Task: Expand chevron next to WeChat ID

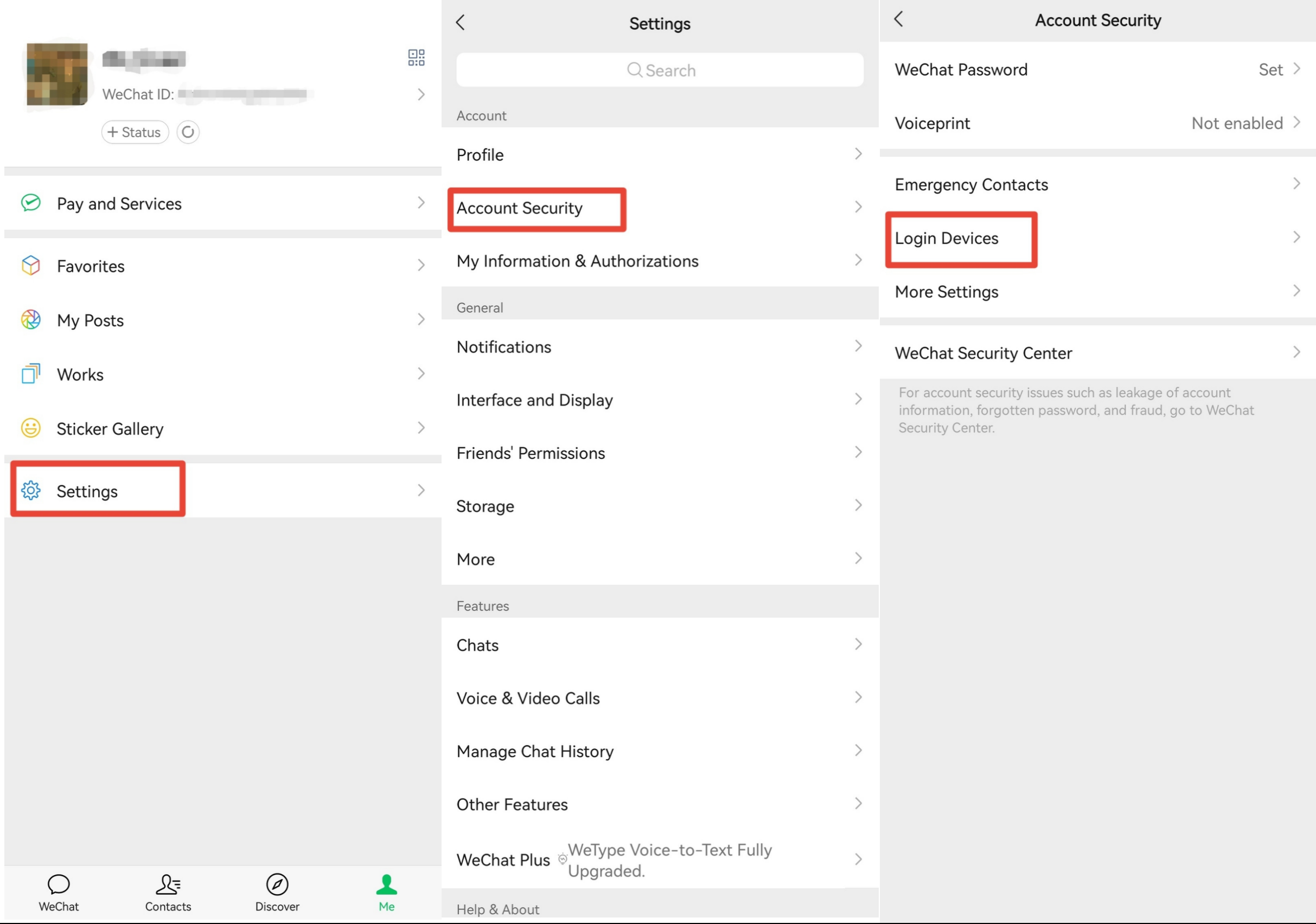Action: (421, 94)
